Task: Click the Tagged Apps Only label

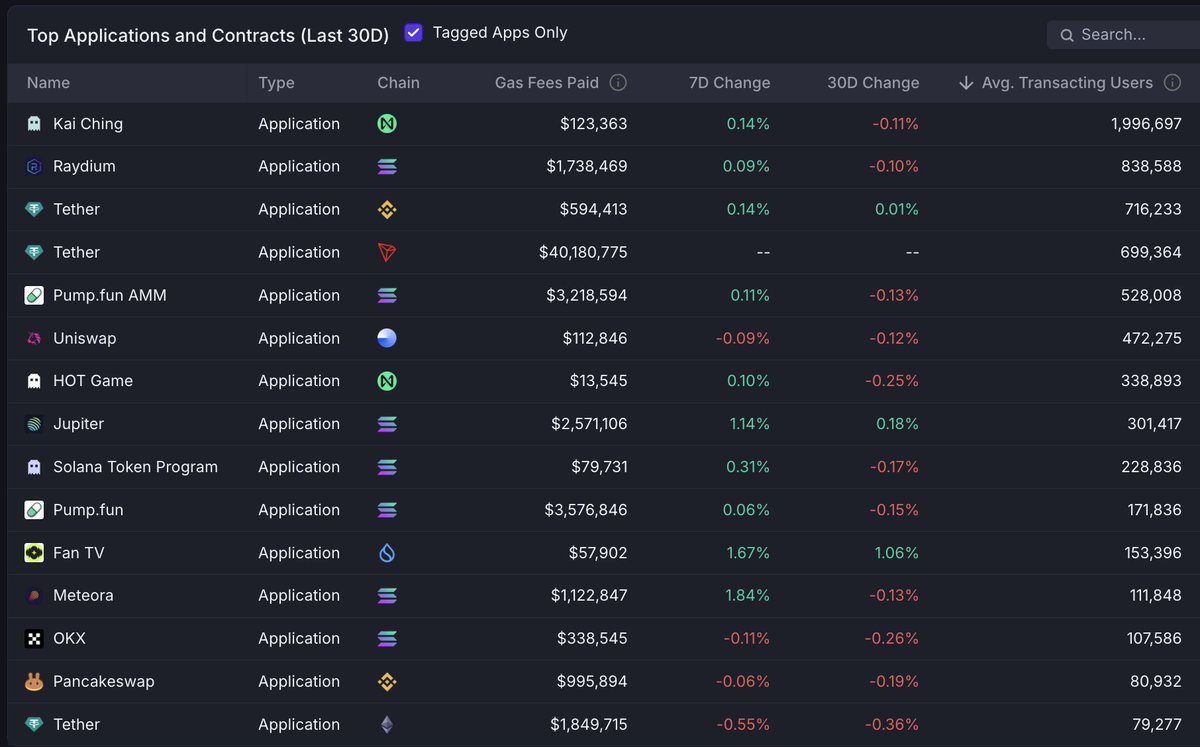Action: pyautogui.click(x=500, y=33)
